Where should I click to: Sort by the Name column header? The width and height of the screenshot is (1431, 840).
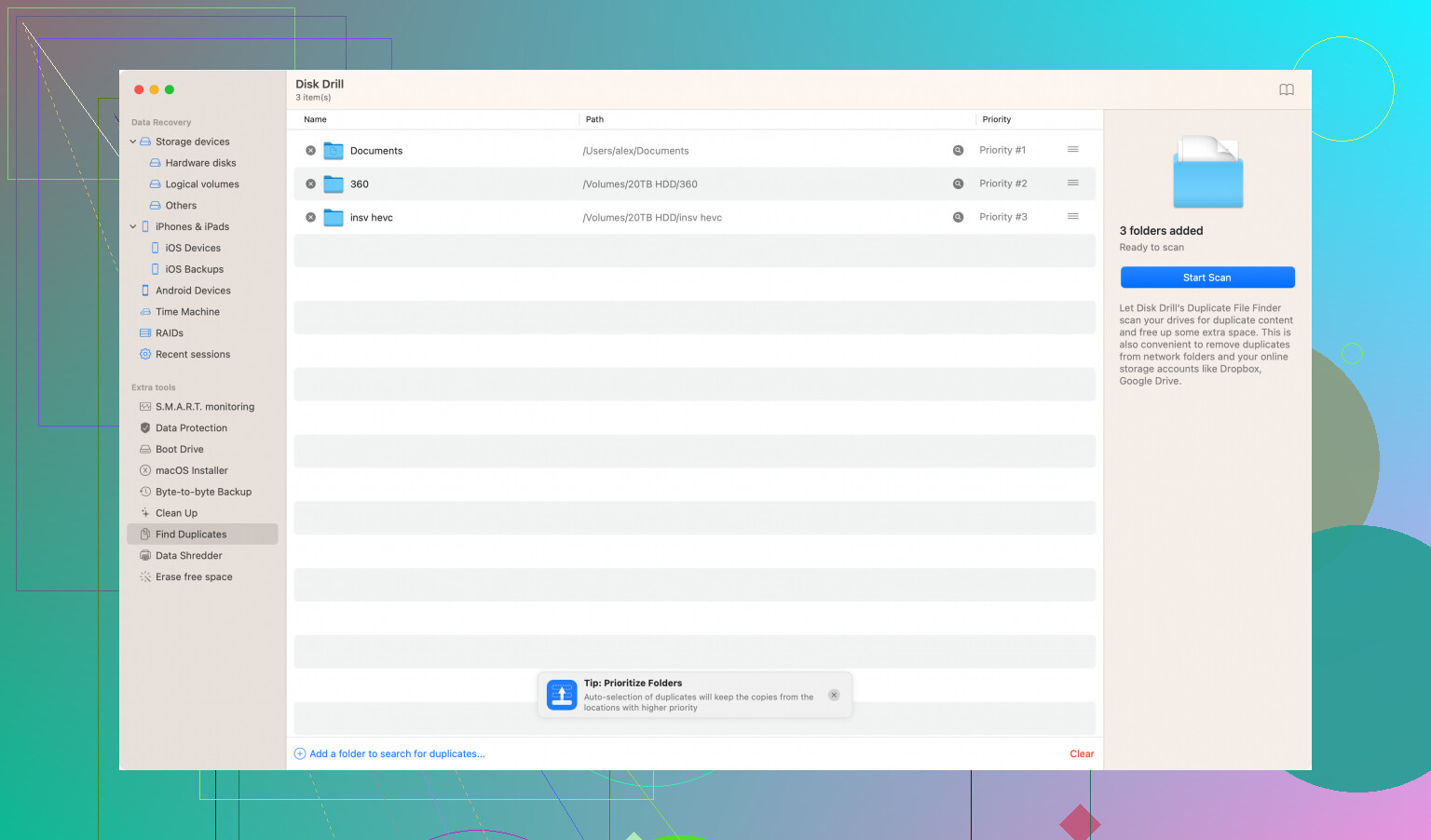point(316,119)
